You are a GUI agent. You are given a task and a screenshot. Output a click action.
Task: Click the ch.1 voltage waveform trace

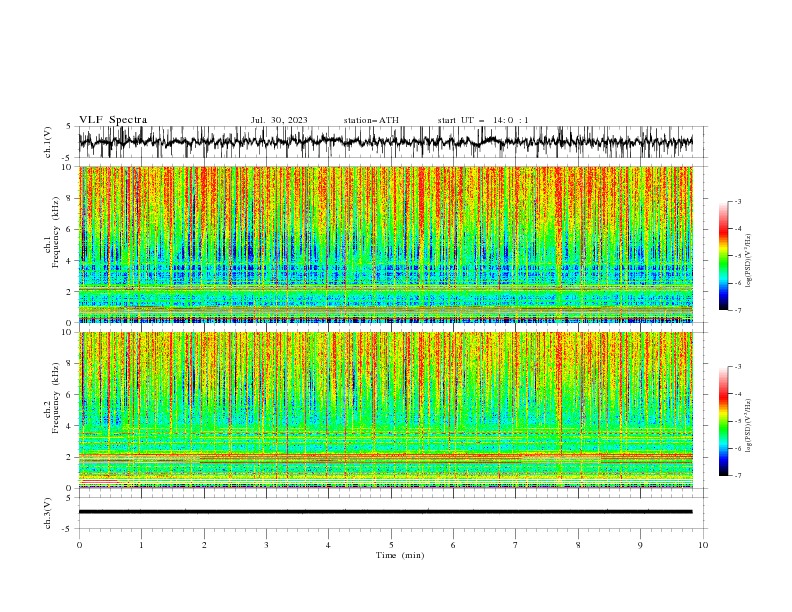(385, 142)
